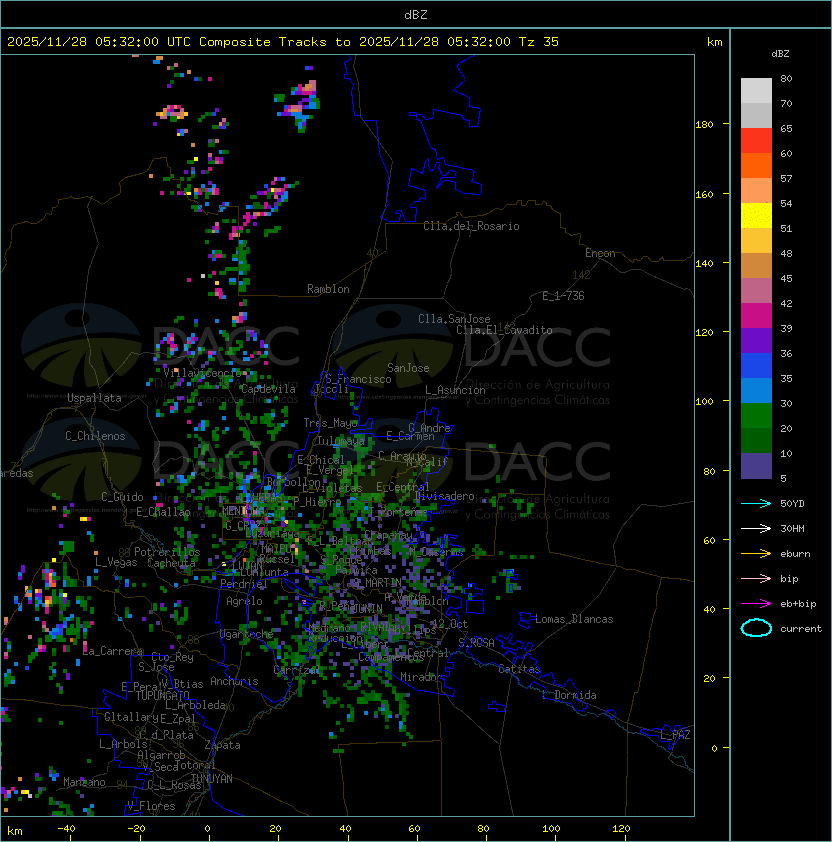Screen dimensions: 832x842
Task: Click the 'Ugarteche' map label
Action: 247,634
